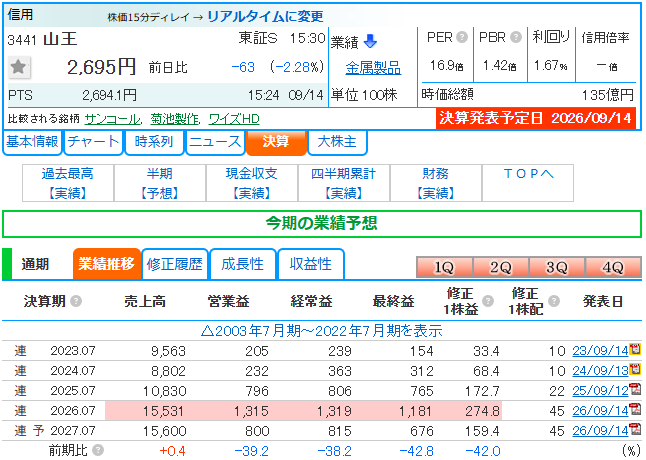Open the 成長性 tab
The image size is (646, 460).
[x=243, y=264]
